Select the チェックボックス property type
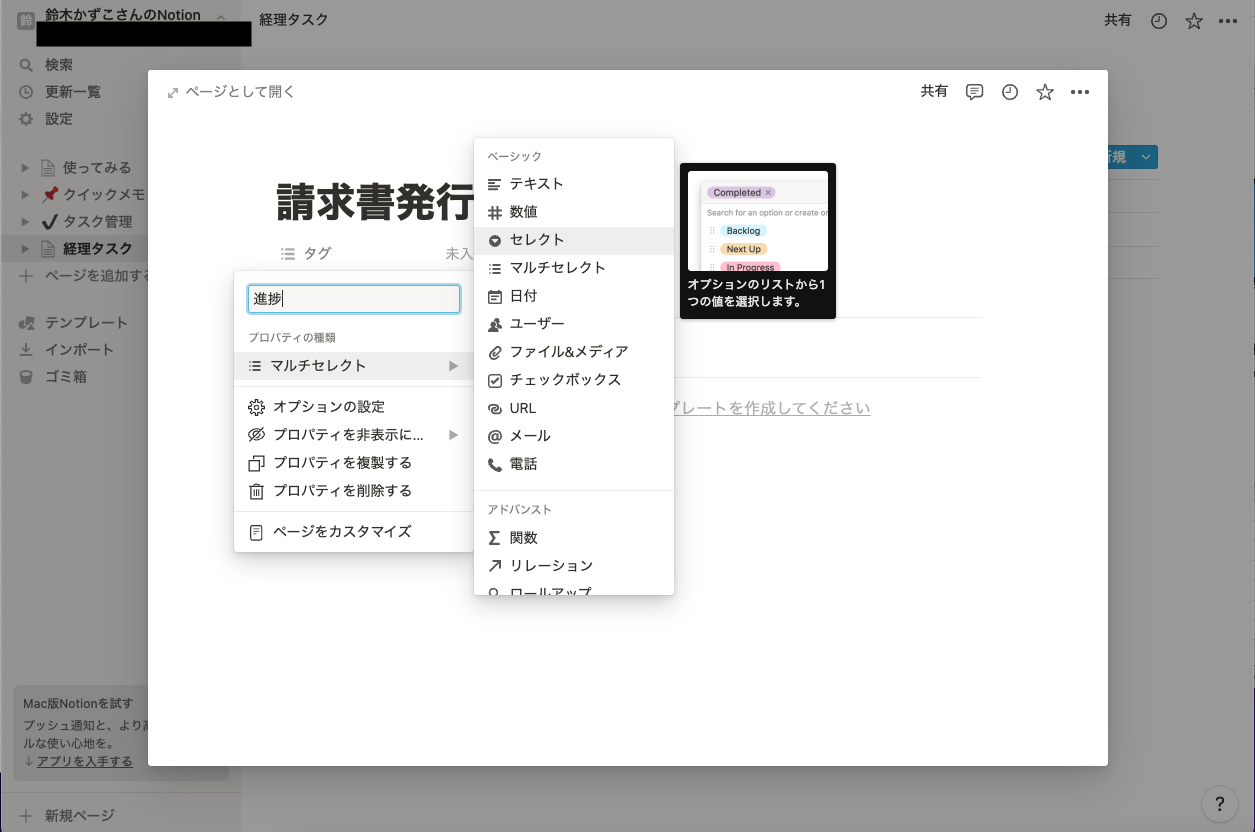The height and width of the screenshot is (832, 1255). 574,380
